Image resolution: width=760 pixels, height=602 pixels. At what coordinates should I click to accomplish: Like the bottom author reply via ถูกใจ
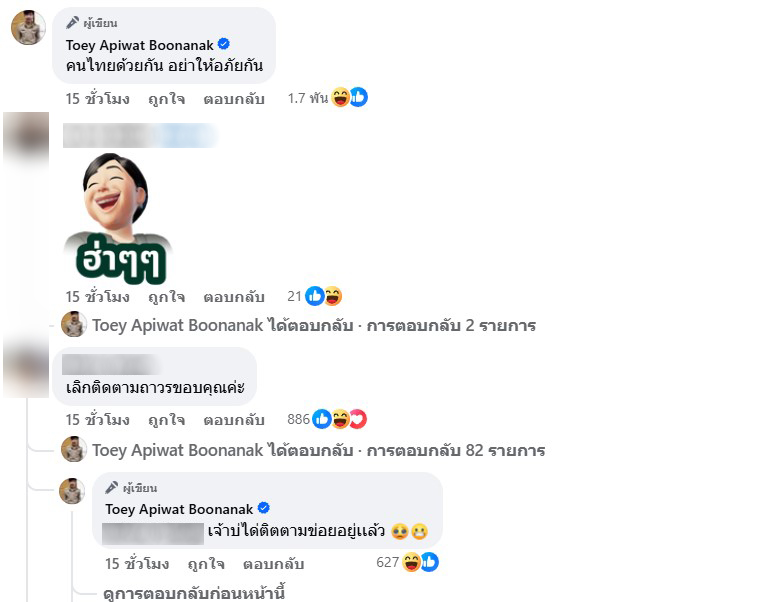[206, 564]
